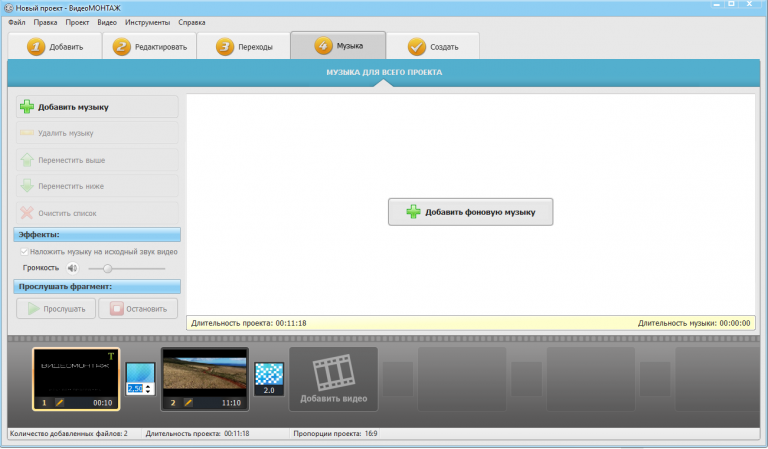Toggle Наложить музыку на исходный звук checkbox

pyautogui.click(x=24, y=252)
